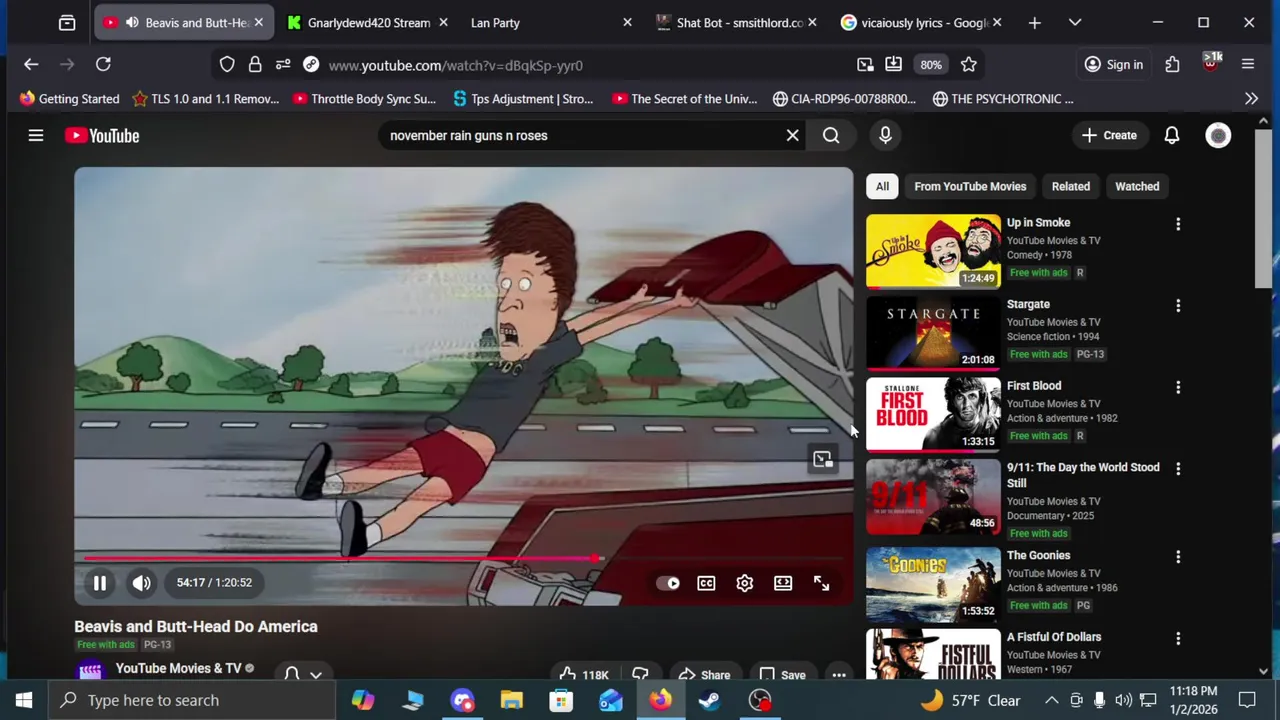The image size is (1280, 720).
Task: Open the Throttle Body Sync bookmark
Action: [x=364, y=99]
